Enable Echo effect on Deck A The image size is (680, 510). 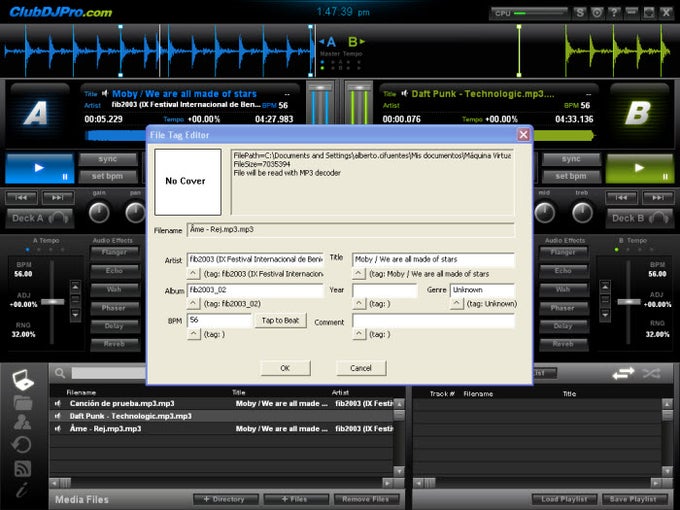pyautogui.click(x=114, y=271)
